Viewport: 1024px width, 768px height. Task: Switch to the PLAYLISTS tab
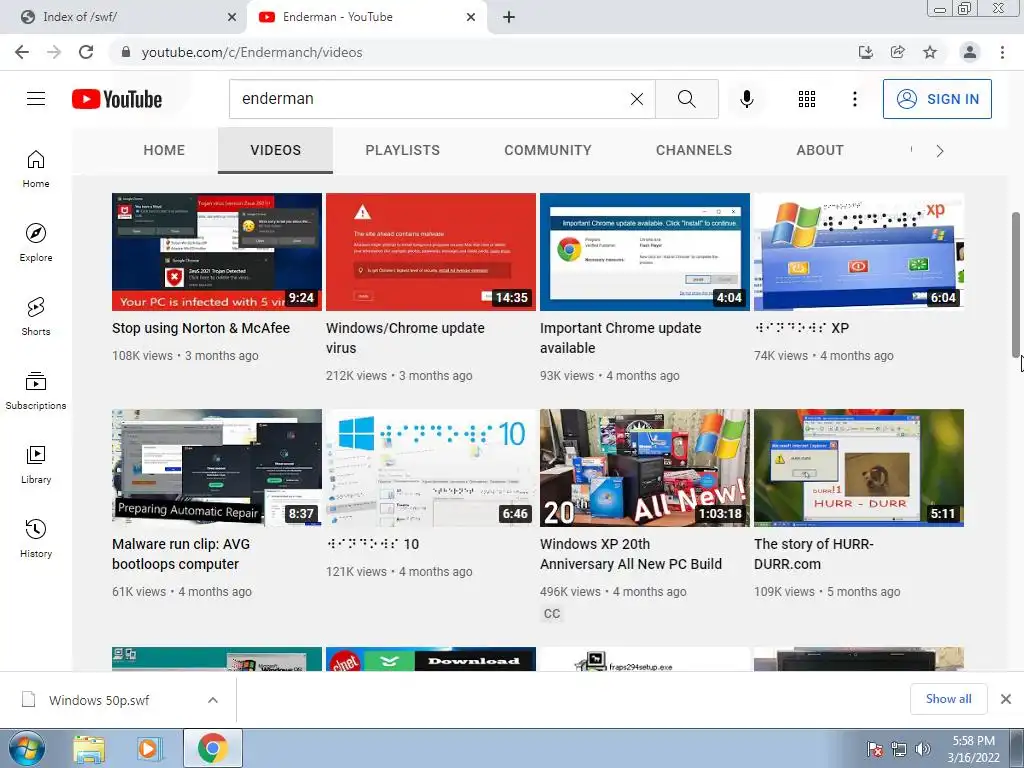tap(402, 150)
